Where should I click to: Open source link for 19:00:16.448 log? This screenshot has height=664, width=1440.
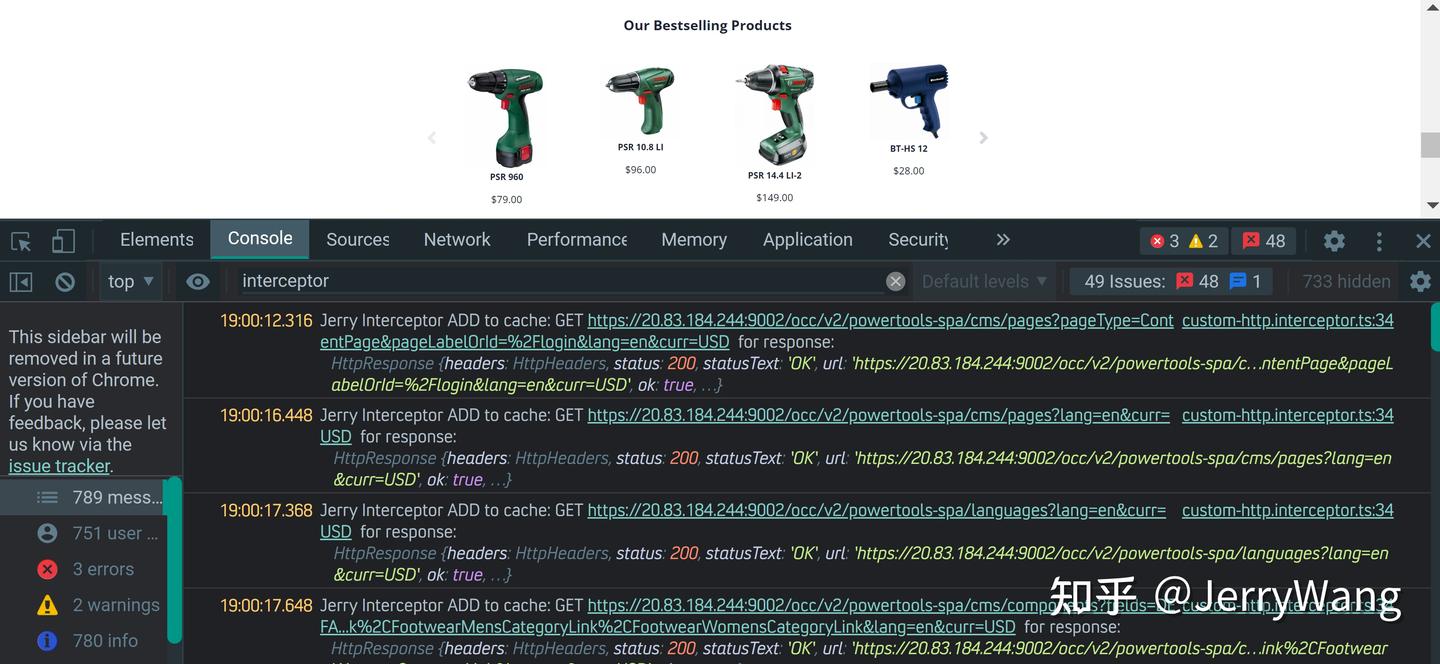(x=1288, y=415)
